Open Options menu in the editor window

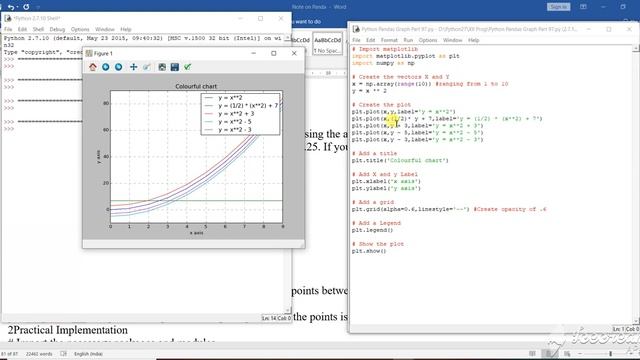click(428, 40)
